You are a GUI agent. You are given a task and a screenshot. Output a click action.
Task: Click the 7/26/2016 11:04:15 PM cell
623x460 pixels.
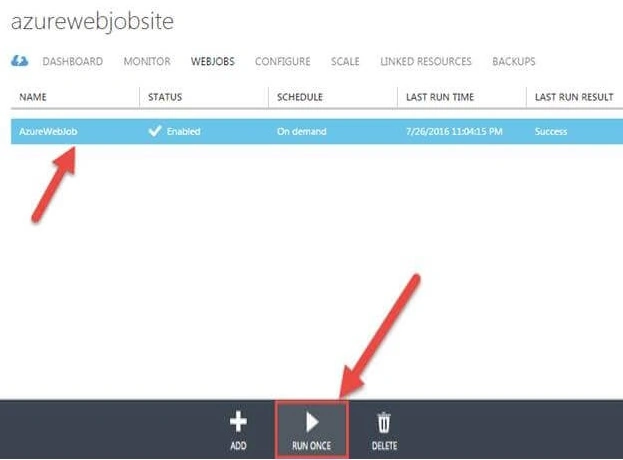click(x=454, y=131)
